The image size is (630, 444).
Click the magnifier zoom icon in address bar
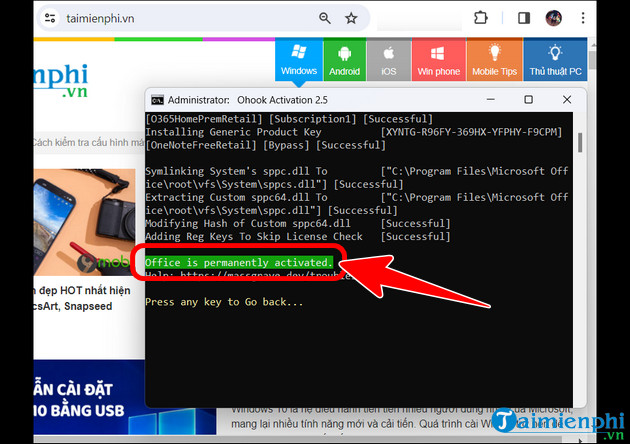[x=325, y=18]
